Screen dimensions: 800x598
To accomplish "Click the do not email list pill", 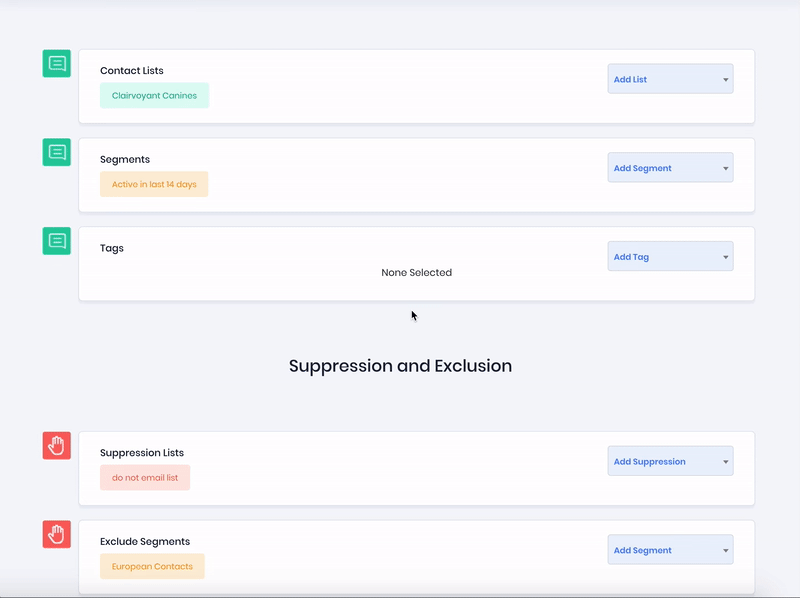I will (144, 477).
